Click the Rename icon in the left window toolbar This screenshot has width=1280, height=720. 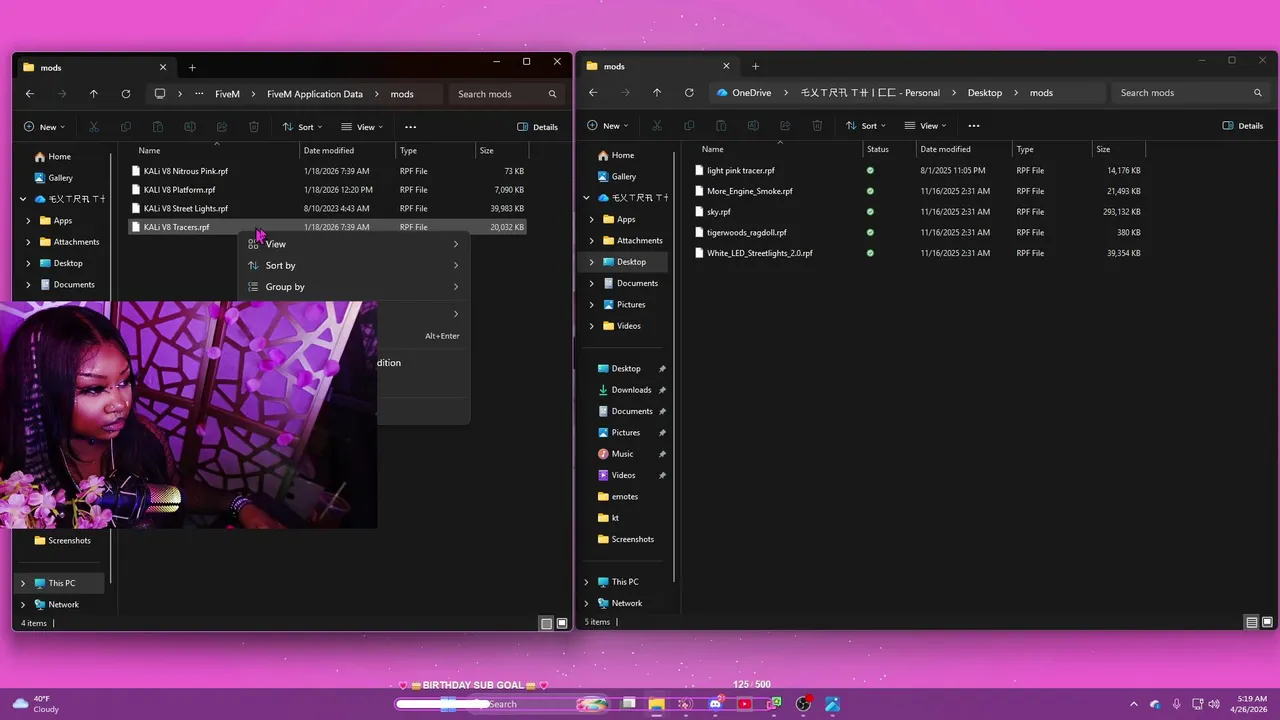tap(190, 127)
